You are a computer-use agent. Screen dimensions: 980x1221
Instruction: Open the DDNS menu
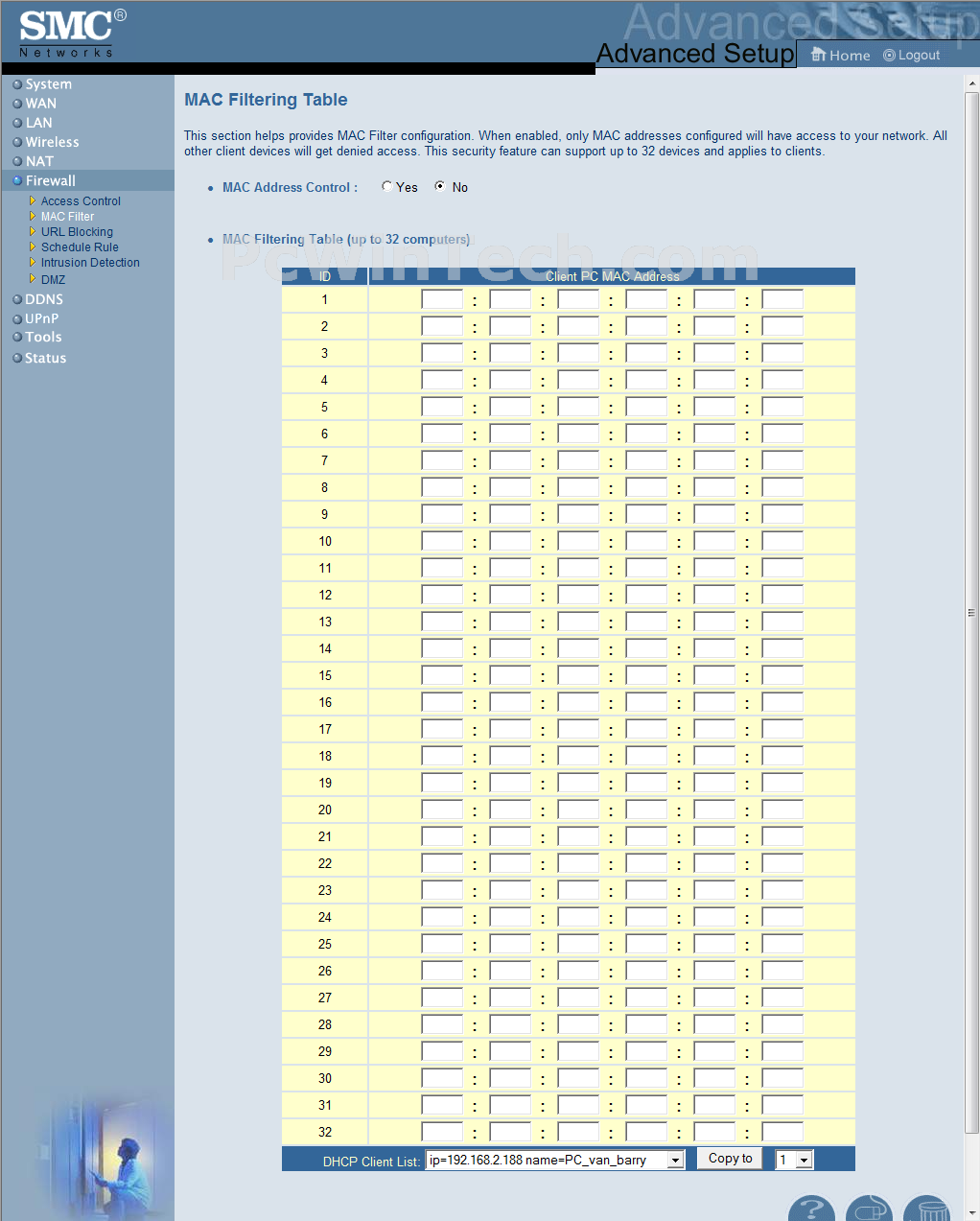44,299
